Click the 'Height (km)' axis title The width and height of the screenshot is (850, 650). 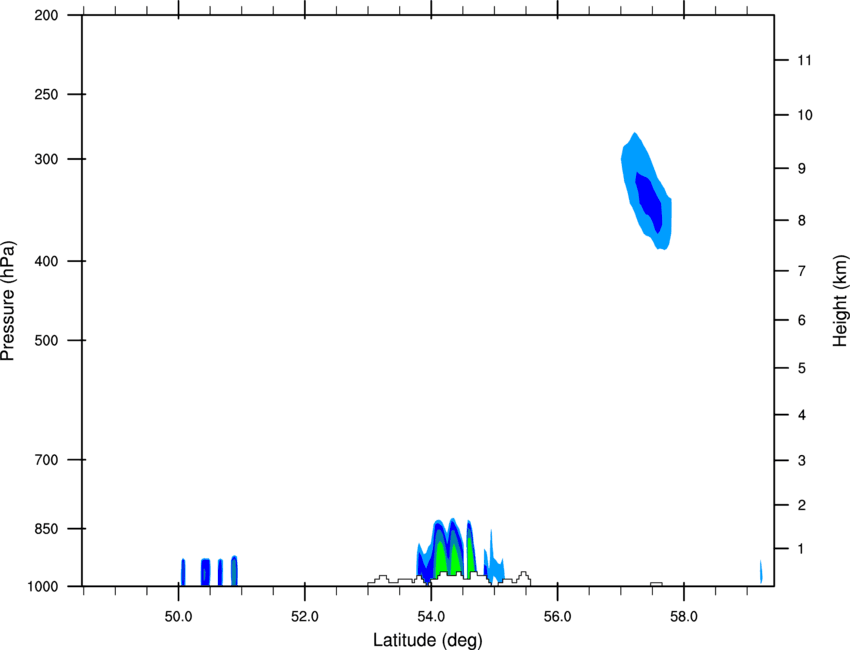click(x=840, y=301)
